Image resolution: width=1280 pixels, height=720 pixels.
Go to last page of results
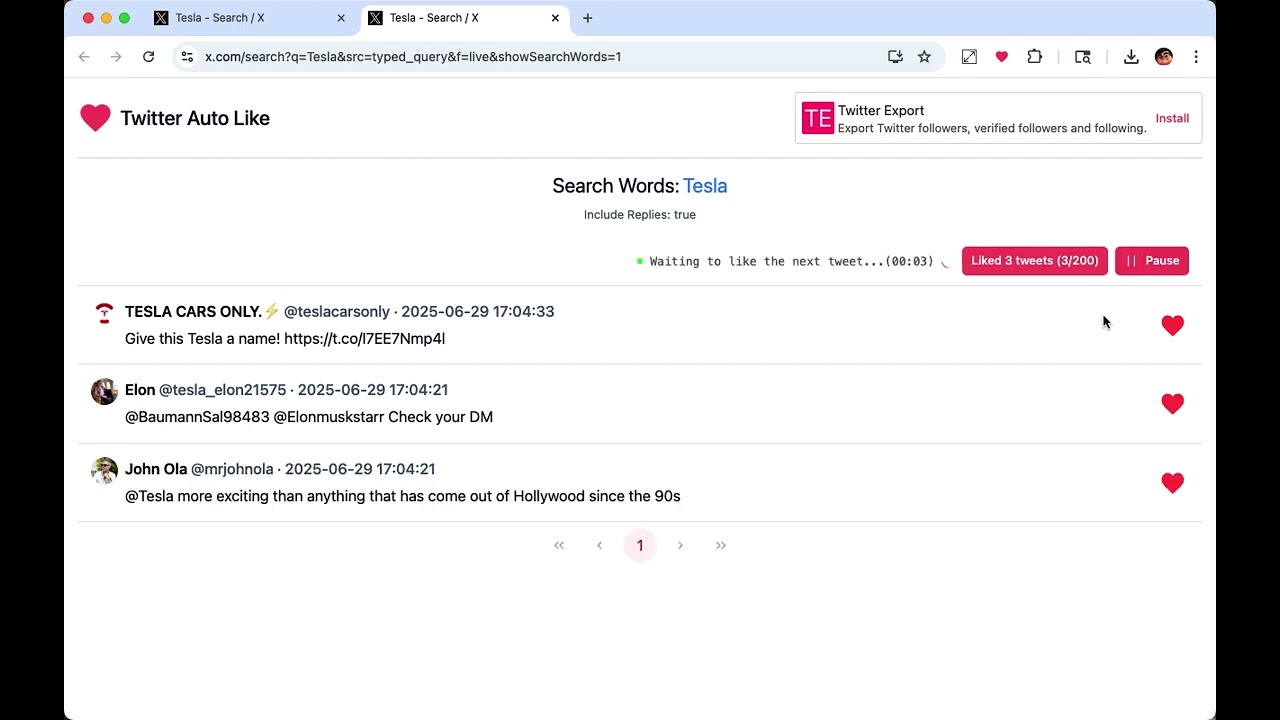[x=721, y=545]
